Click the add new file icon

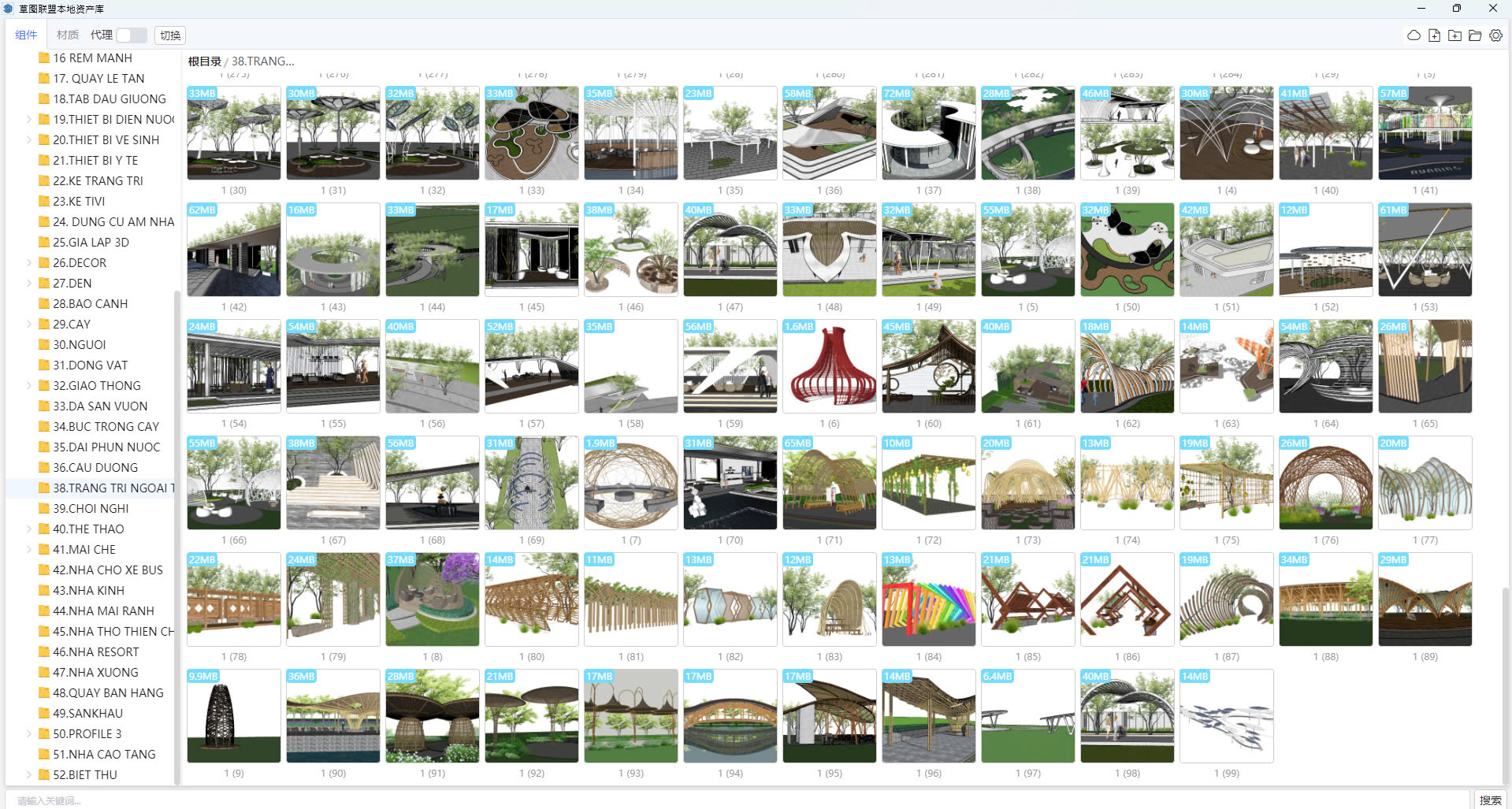coord(1434,35)
